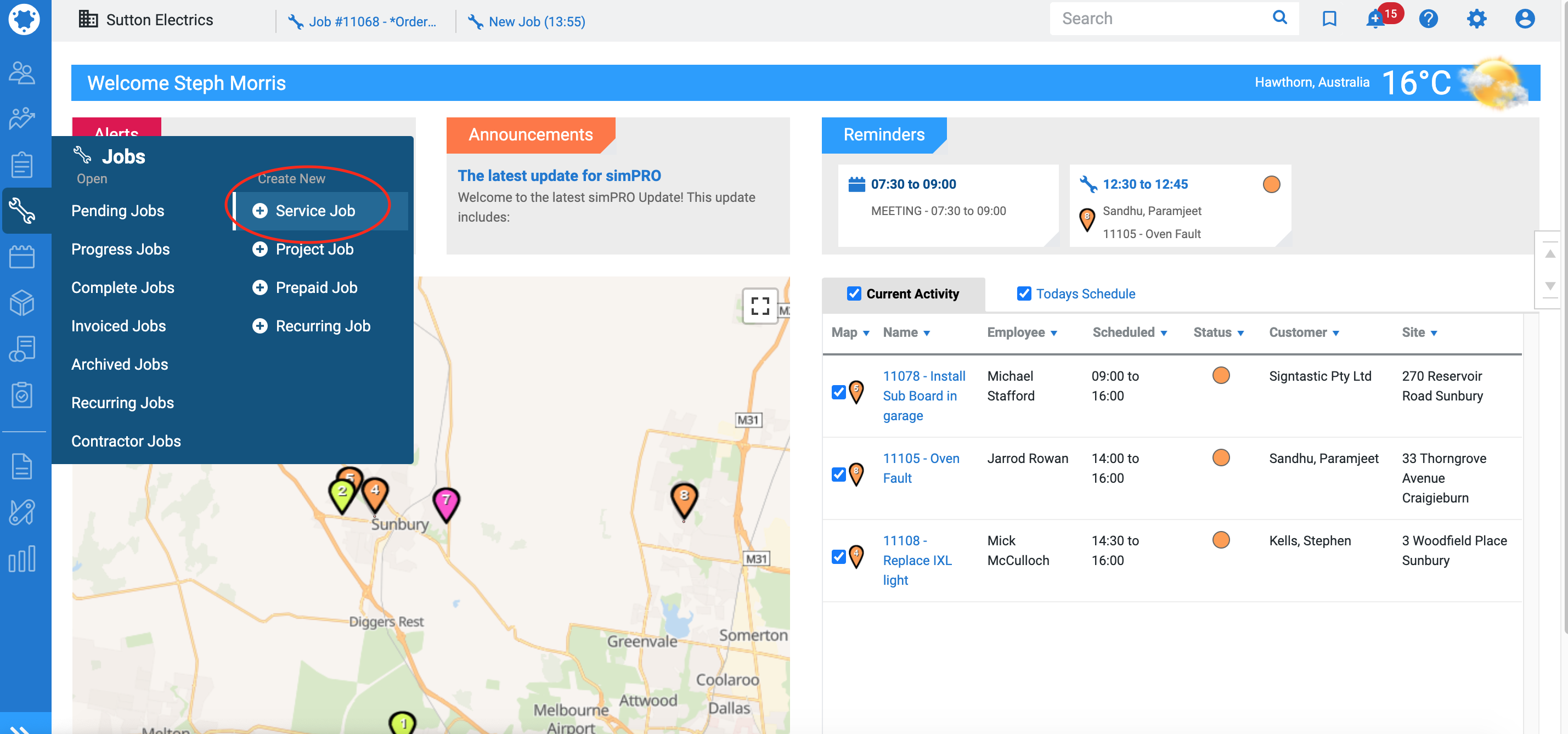Open the Customer column dropdown arrow
Viewport: 1568px width, 734px height.
click(x=1335, y=333)
